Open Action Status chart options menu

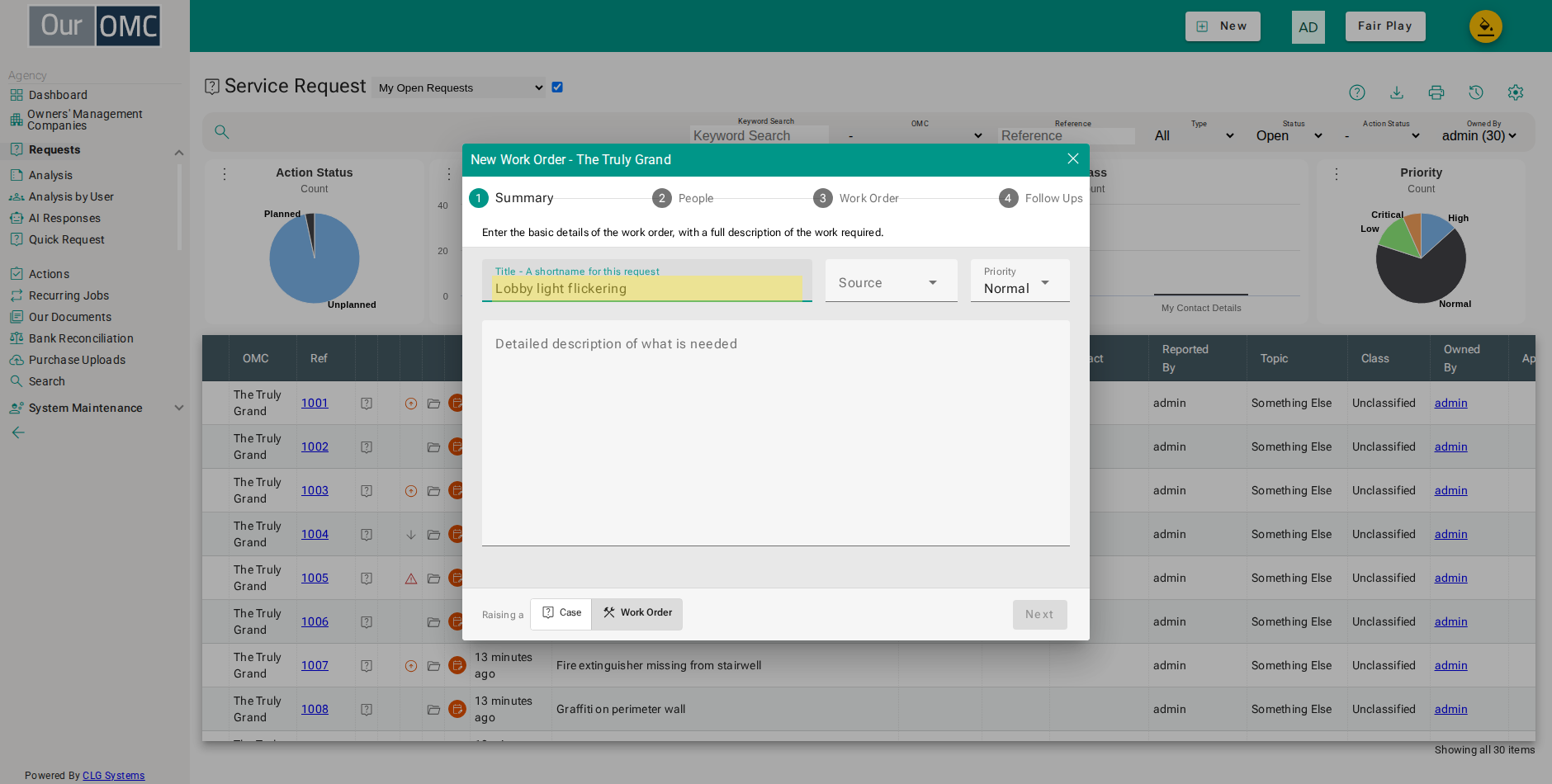click(x=225, y=174)
